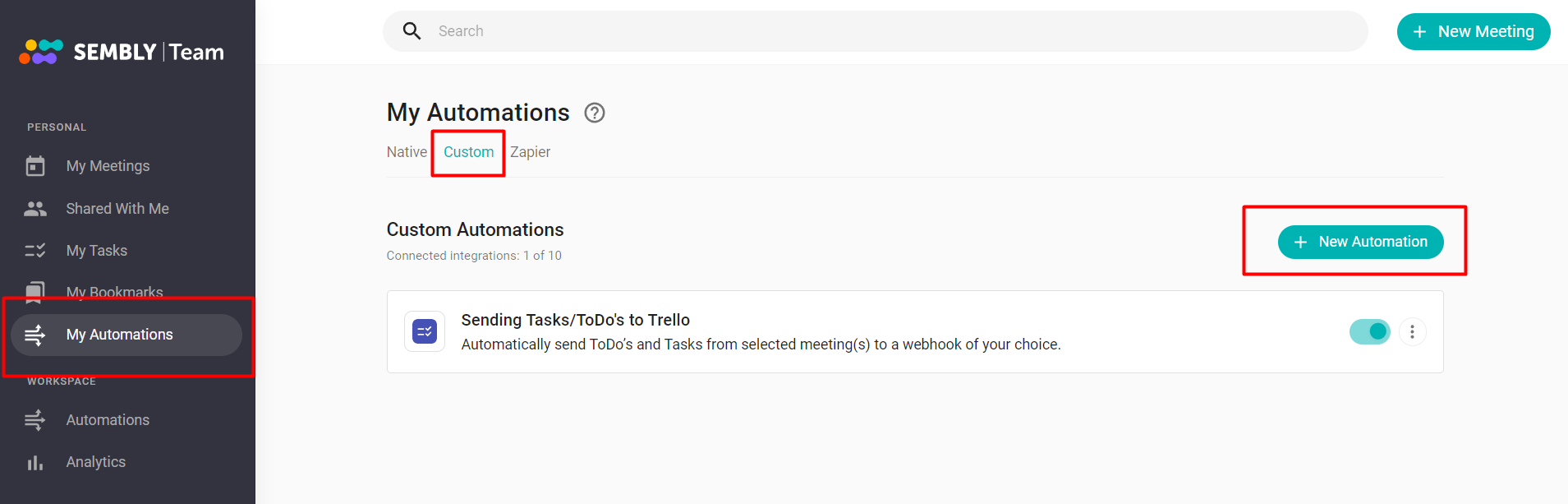1568x504 pixels.
Task: Click the New Automation button
Action: click(x=1360, y=242)
